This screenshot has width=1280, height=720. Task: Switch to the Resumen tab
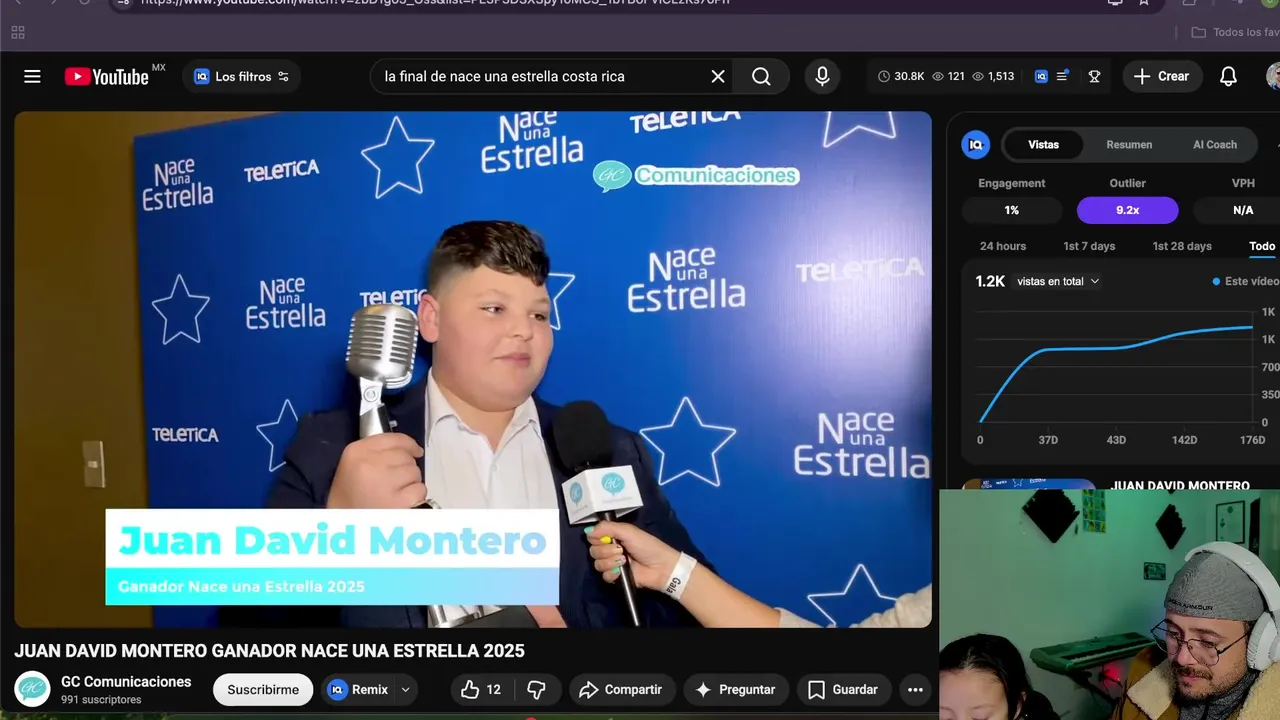point(1129,145)
